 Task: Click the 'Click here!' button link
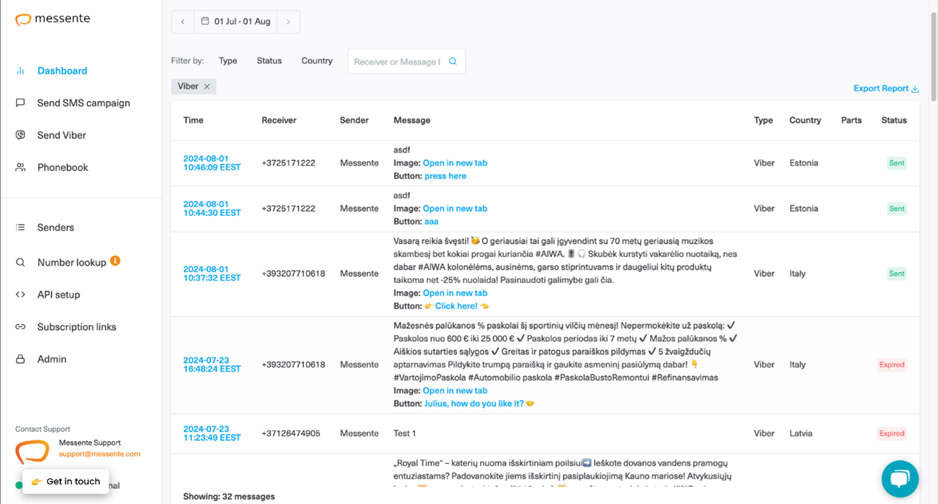point(456,306)
